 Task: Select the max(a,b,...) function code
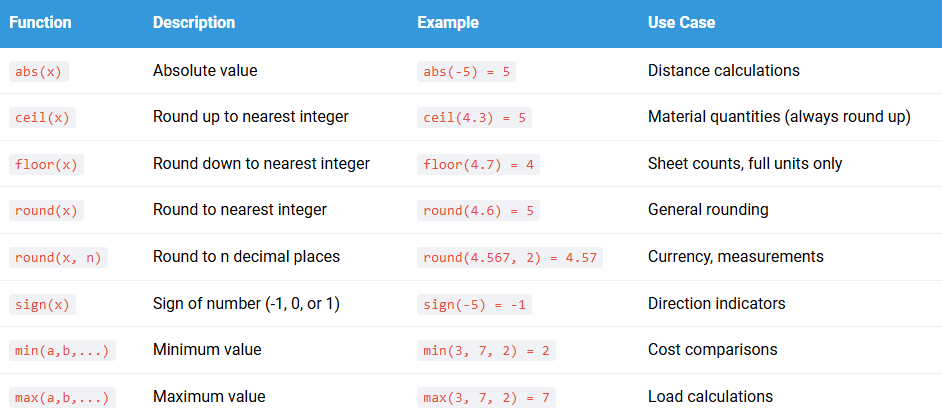point(62,398)
